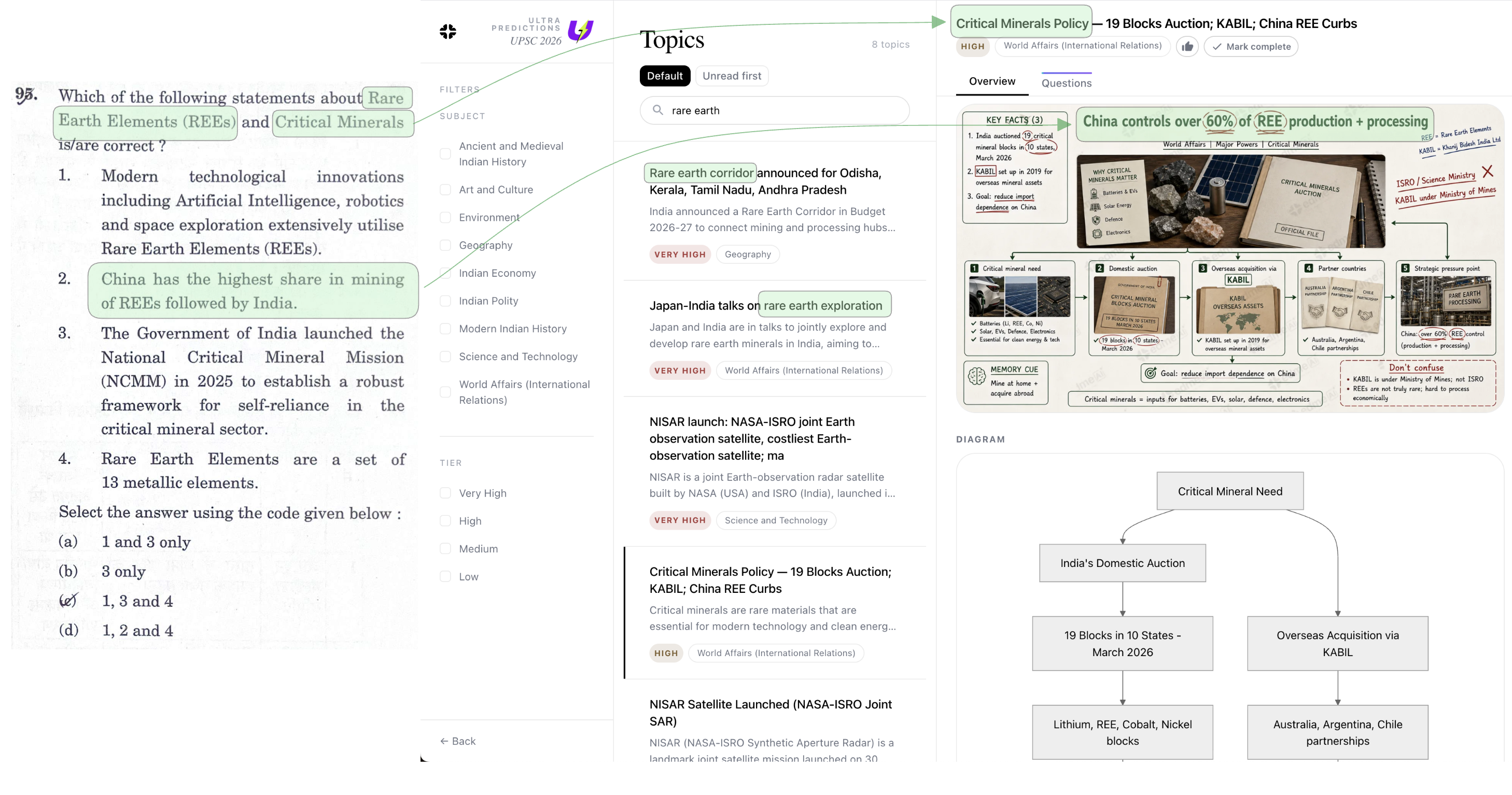Enable the Science and Technology filter
Image resolution: width=1512 pixels, height=795 pixels.
pos(445,356)
